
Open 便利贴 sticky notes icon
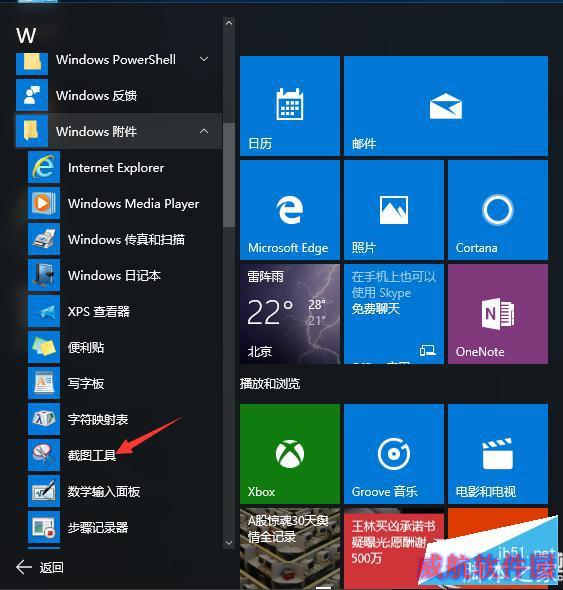[44, 347]
